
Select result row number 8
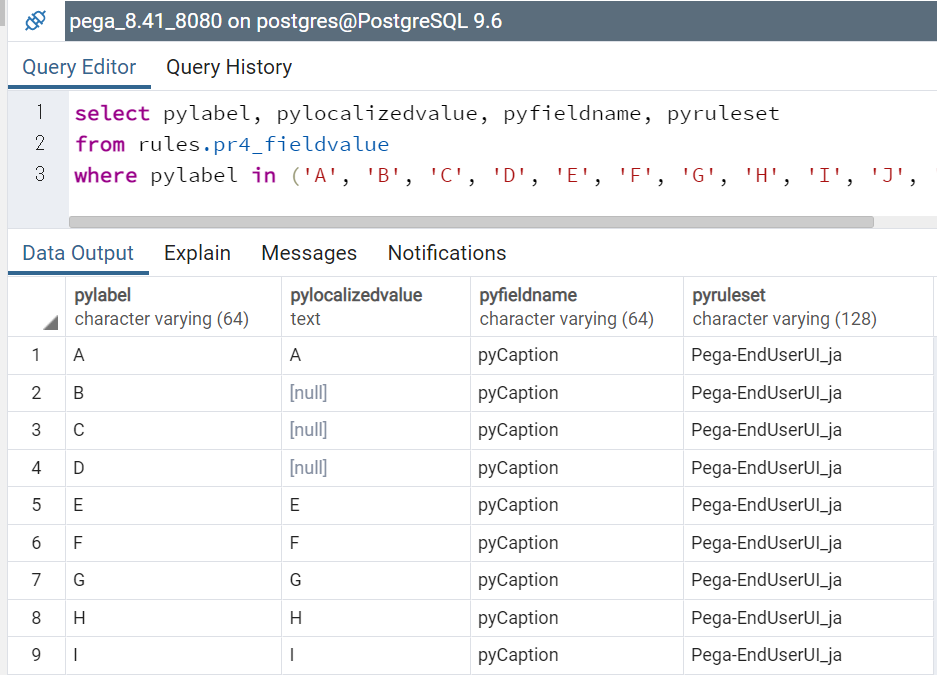coord(36,618)
